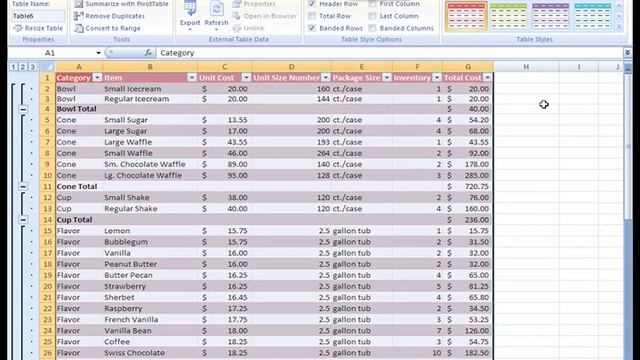Open the Name Box dropdown arrow
This screenshot has width=640, height=360.
(98, 53)
